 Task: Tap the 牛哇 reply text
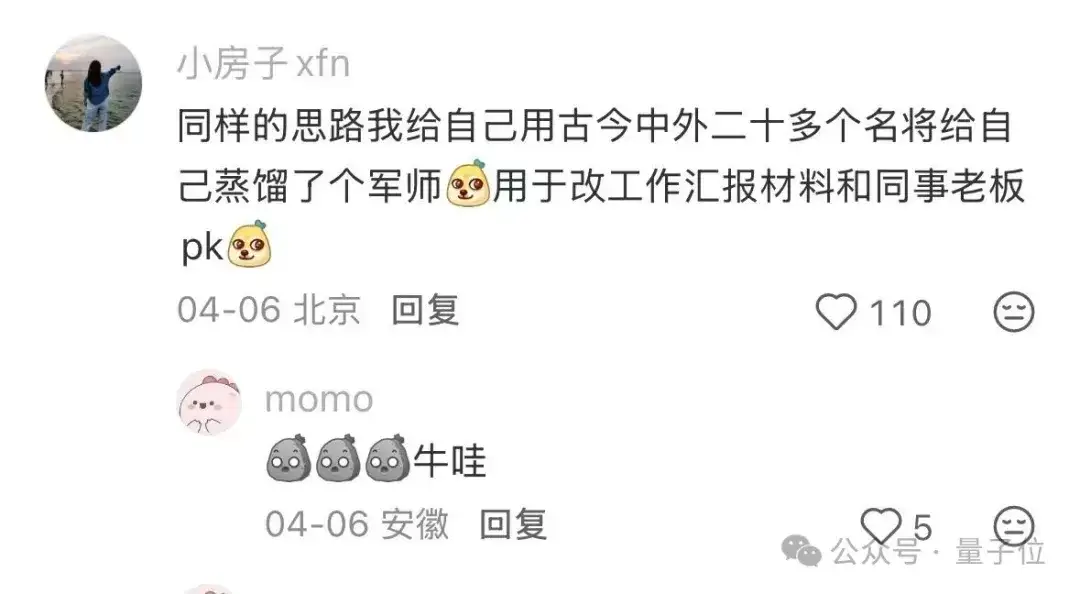[450, 461]
